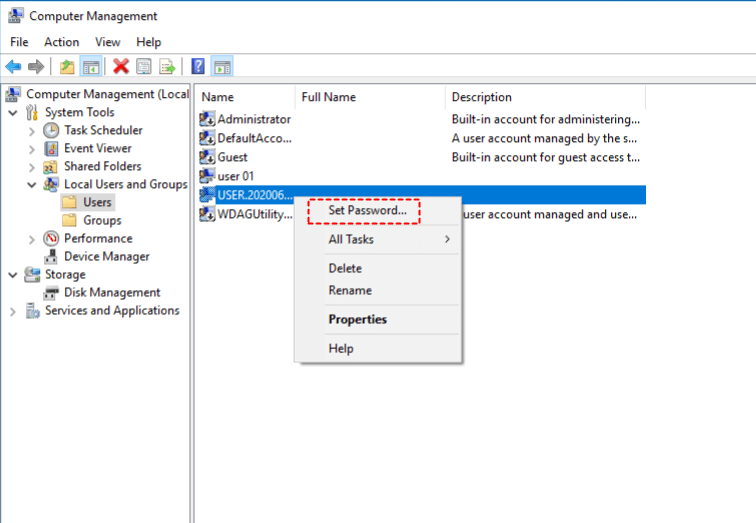756x523 pixels.
Task: Expand the Task Scheduler node
Action: (32, 131)
